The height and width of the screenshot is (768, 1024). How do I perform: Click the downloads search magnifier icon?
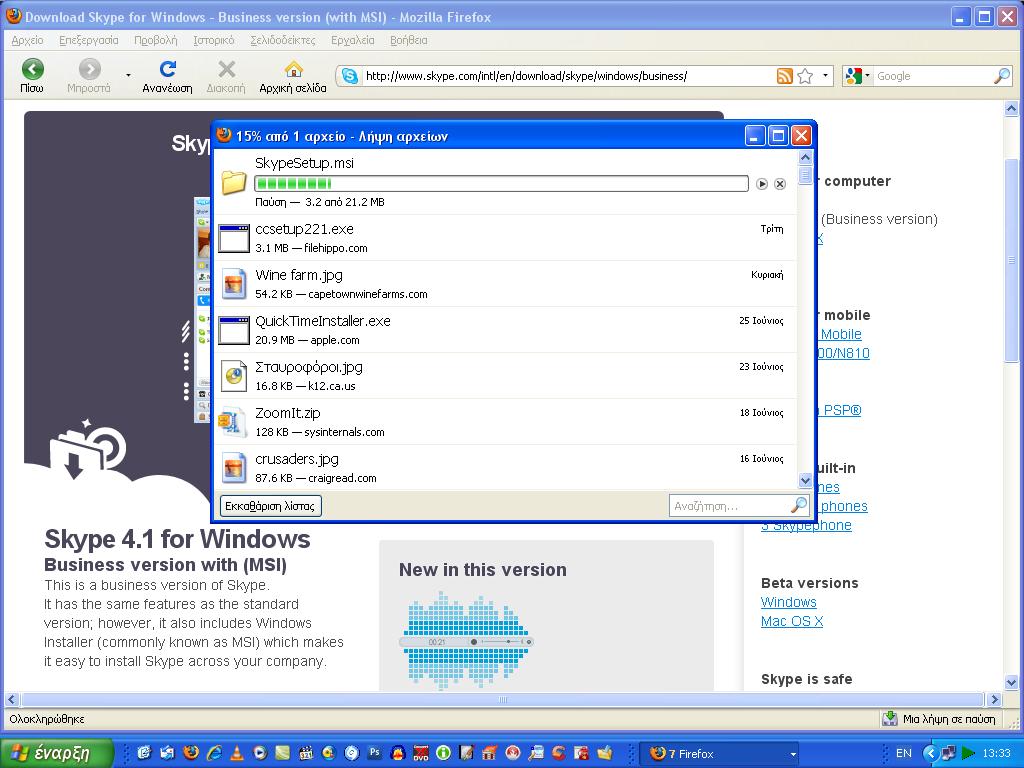click(x=799, y=505)
